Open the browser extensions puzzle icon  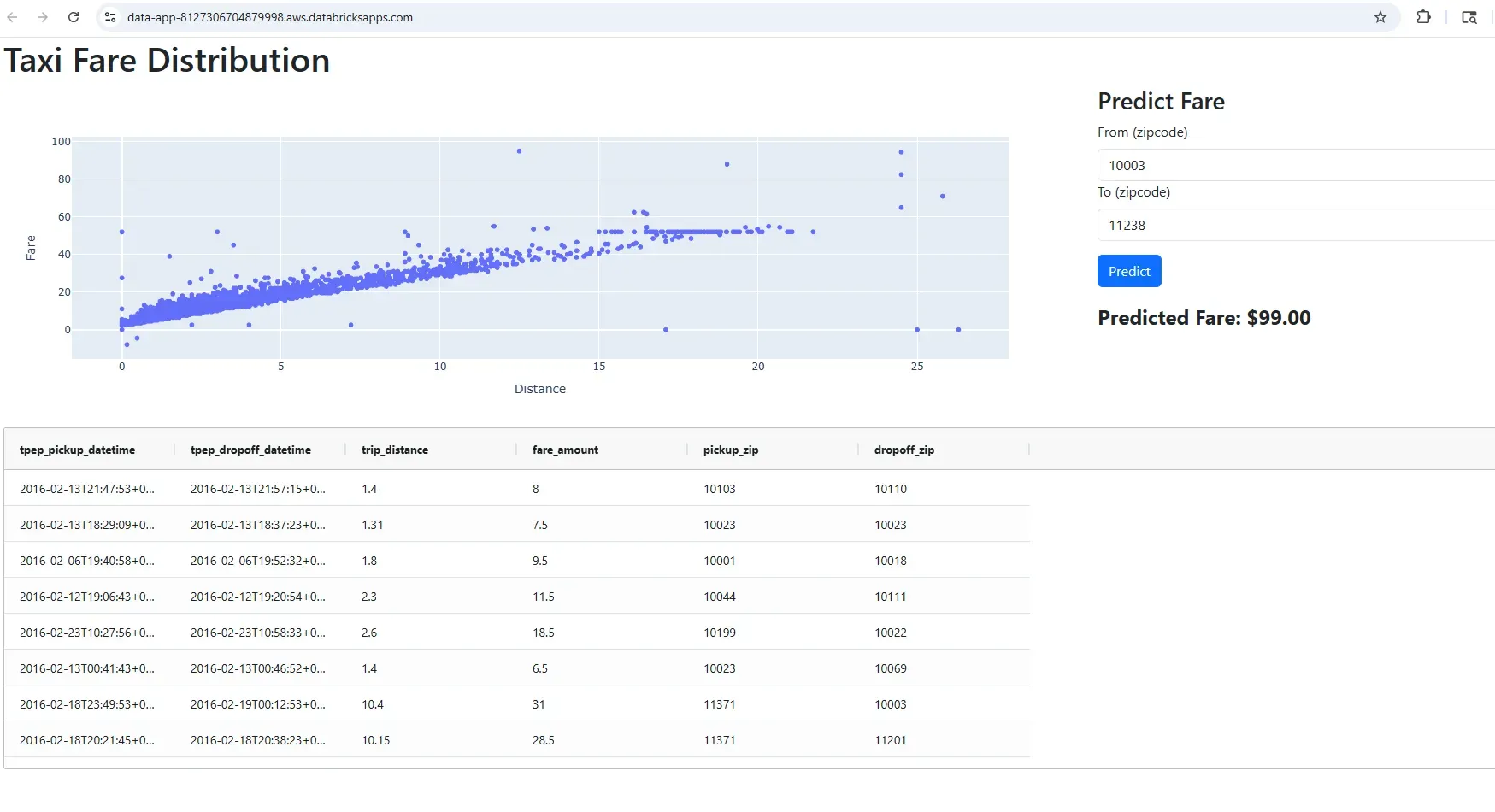pyautogui.click(x=1423, y=17)
